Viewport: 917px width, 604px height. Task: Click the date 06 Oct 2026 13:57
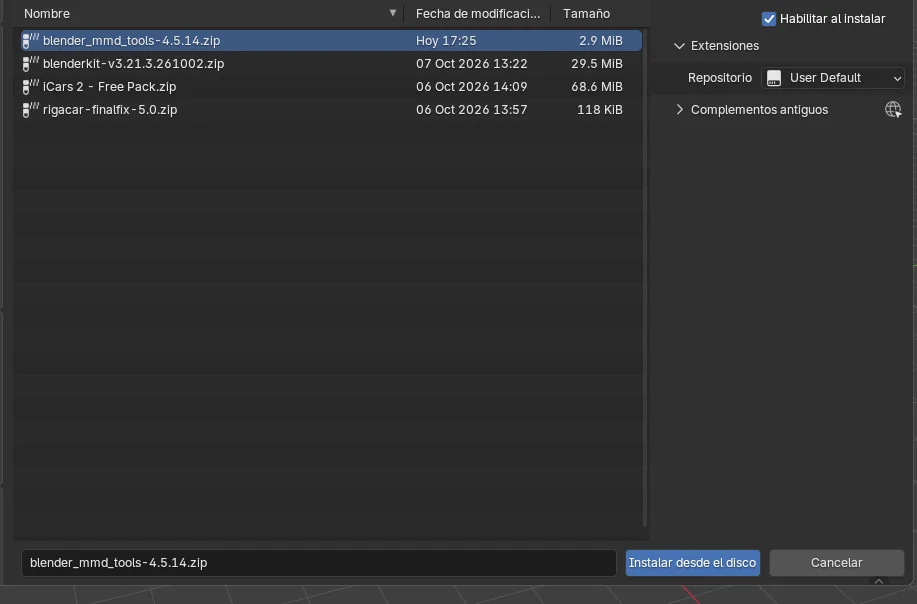pyautogui.click(x=471, y=109)
